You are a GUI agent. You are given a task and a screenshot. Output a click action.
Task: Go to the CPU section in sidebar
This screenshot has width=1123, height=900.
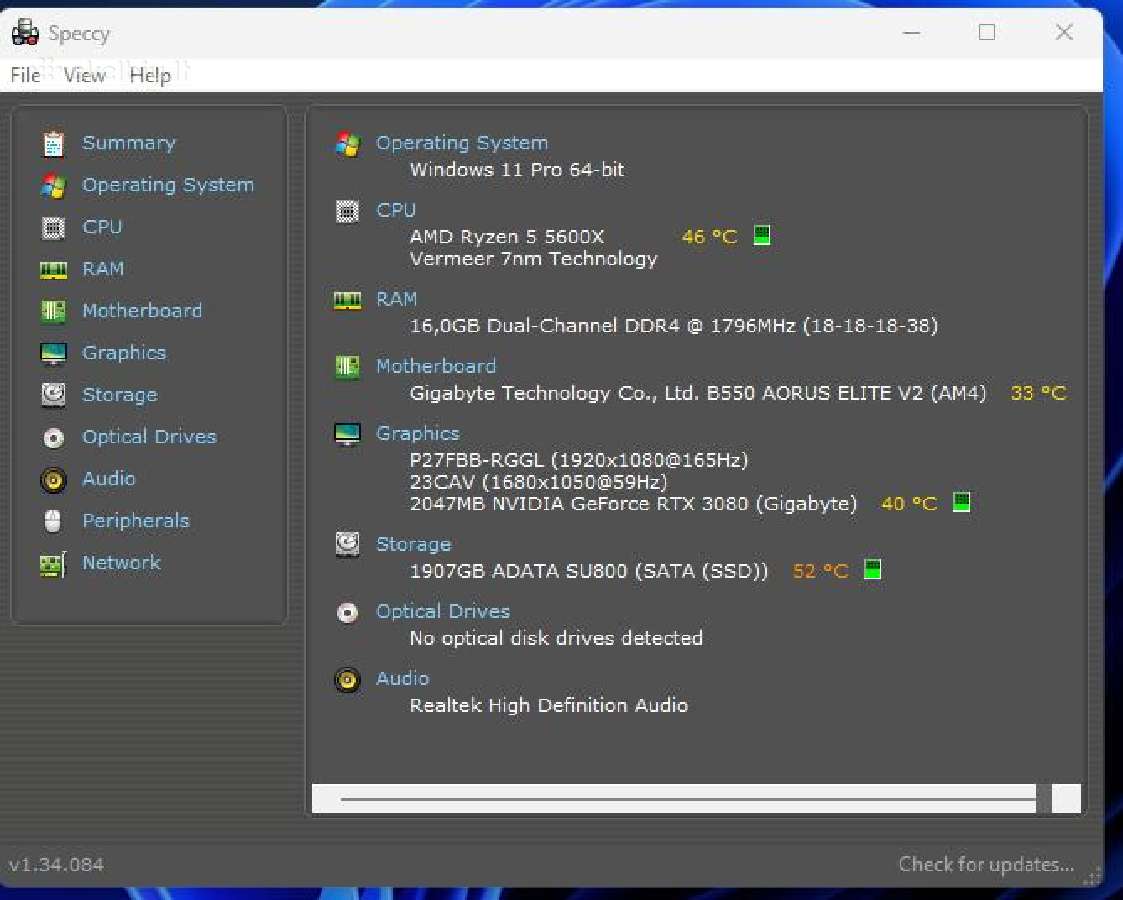coord(102,227)
